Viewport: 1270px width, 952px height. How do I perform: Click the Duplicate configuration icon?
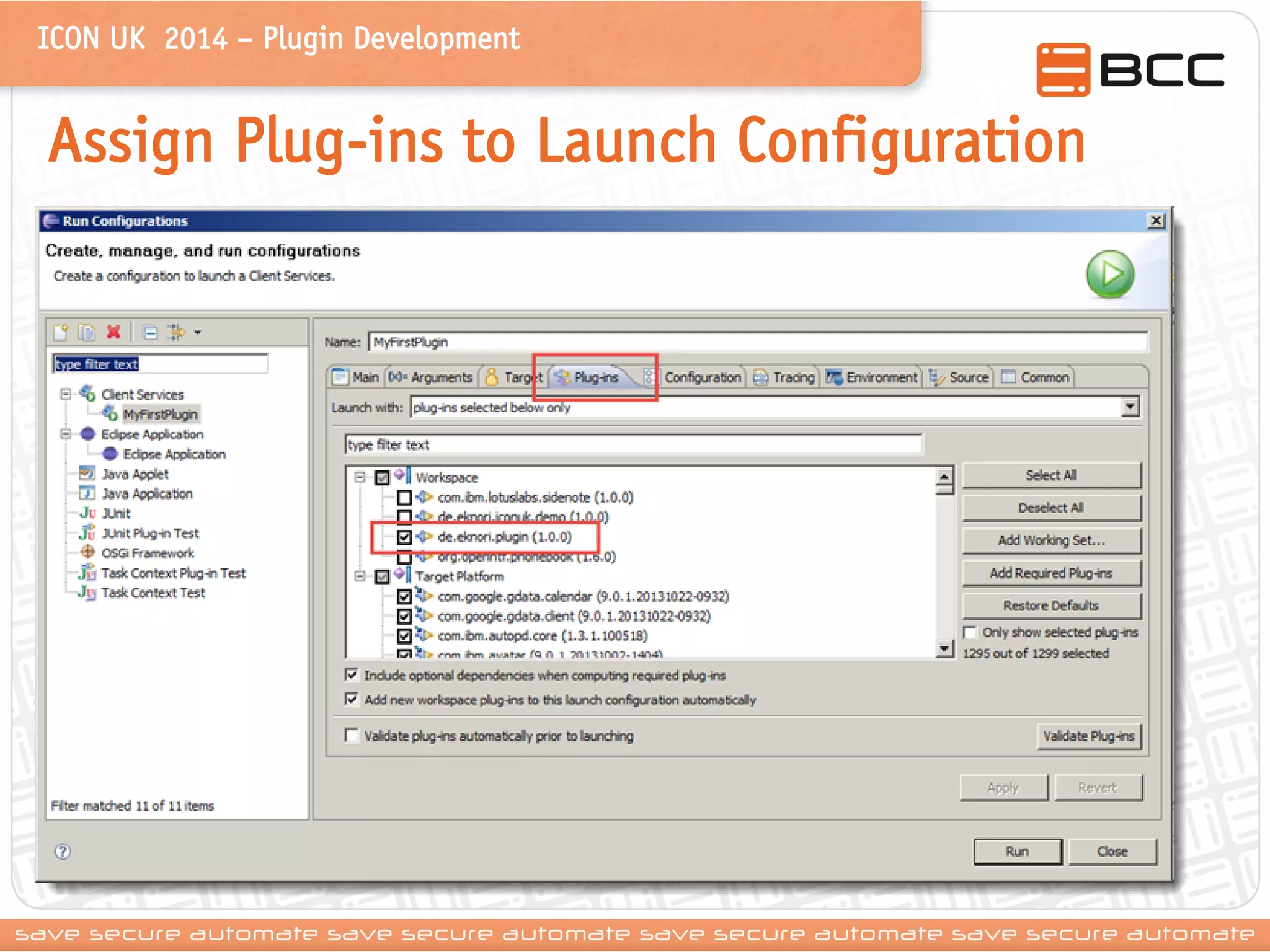[x=86, y=332]
